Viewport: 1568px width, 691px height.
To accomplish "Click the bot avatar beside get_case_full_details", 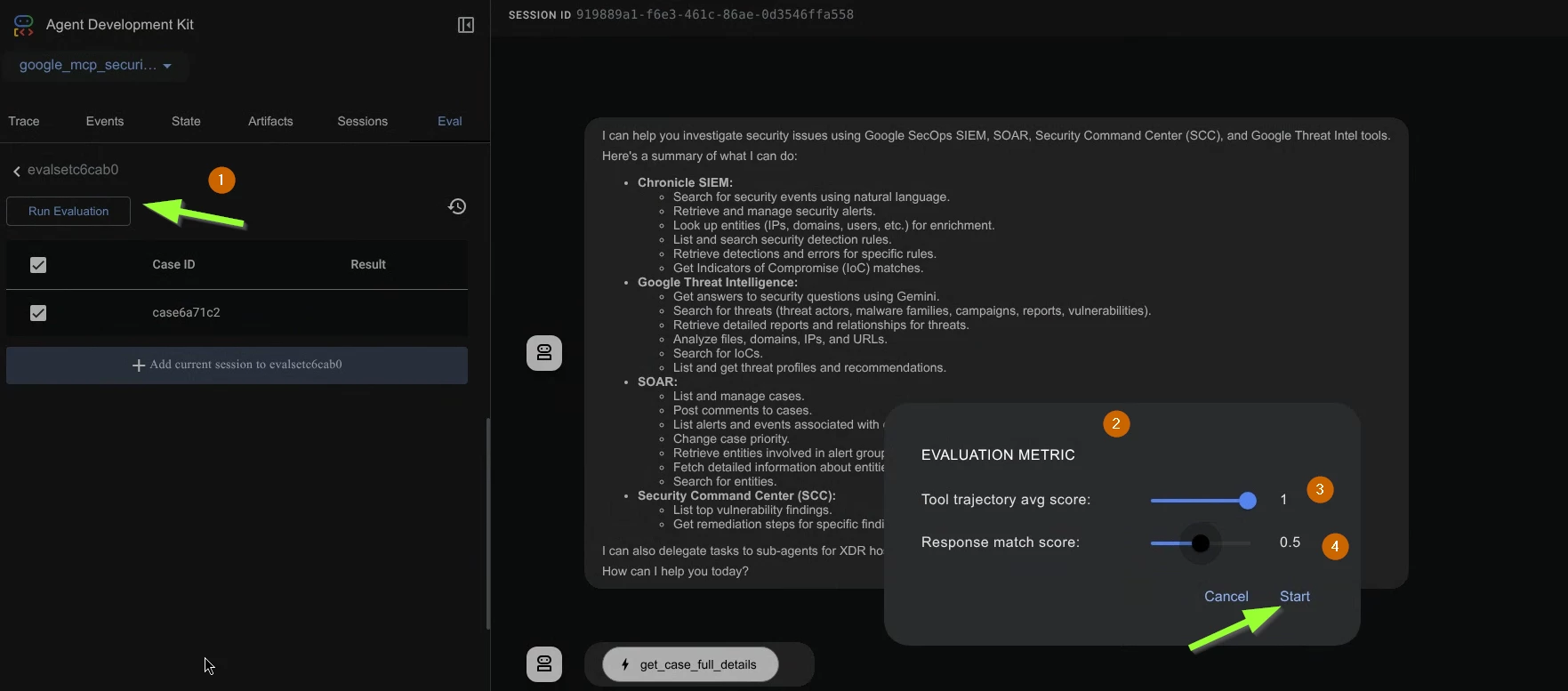I will coord(544,664).
